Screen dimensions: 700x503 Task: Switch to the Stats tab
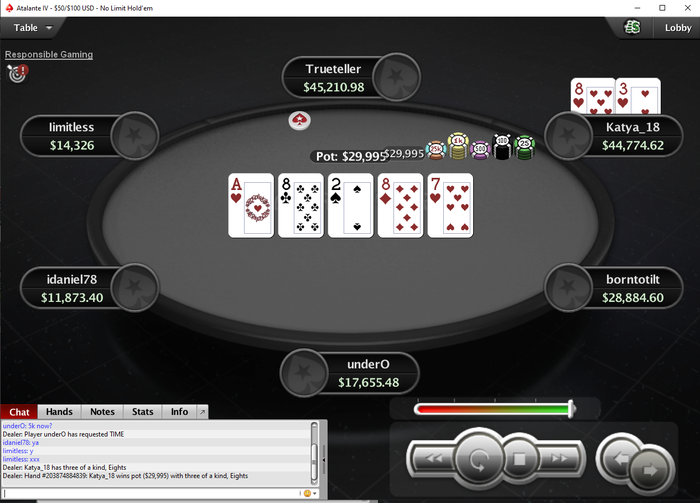coord(142,412)
